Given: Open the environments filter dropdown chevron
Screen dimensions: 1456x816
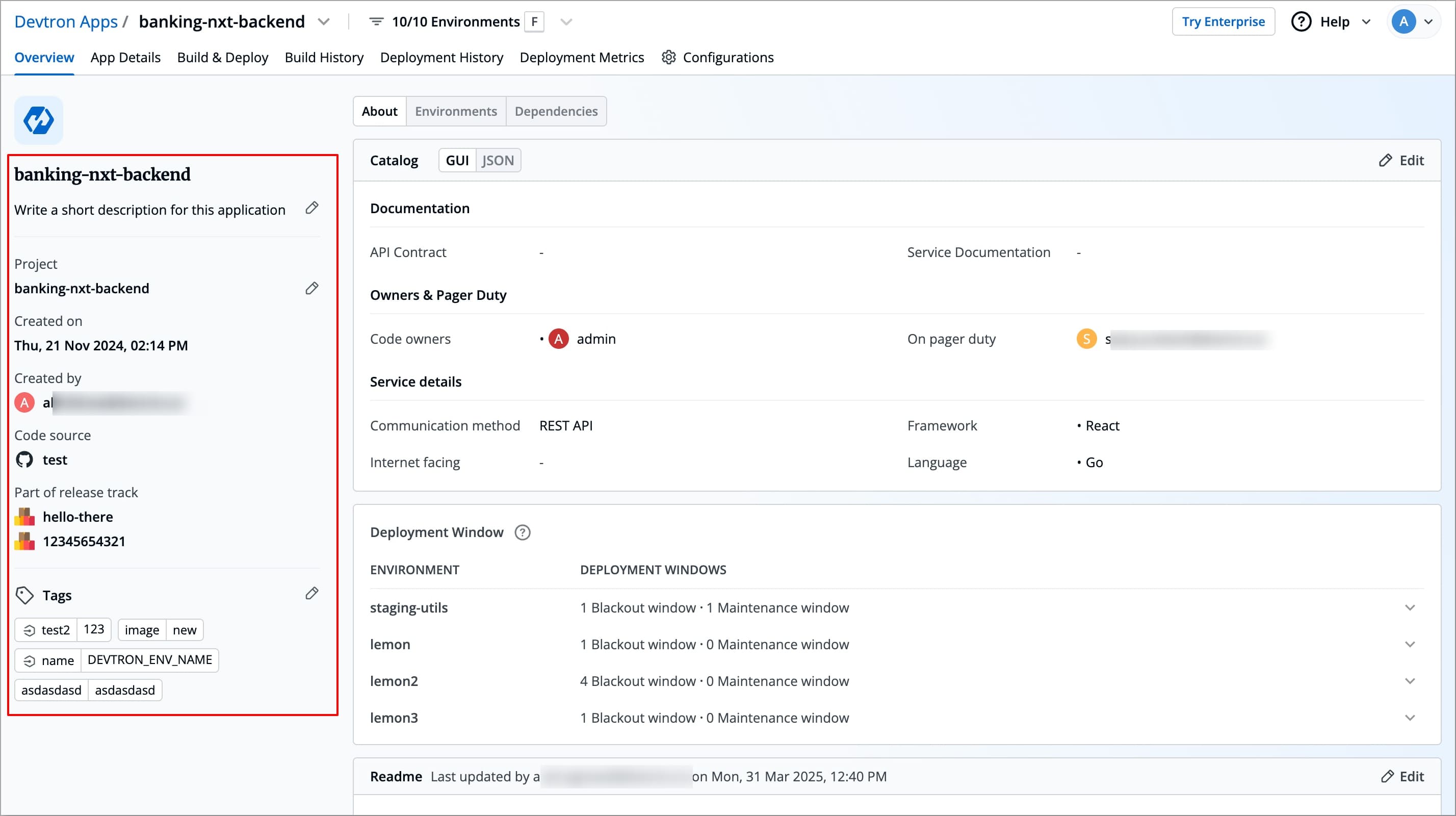Looking at the screenshot, I should coord(566,21).
